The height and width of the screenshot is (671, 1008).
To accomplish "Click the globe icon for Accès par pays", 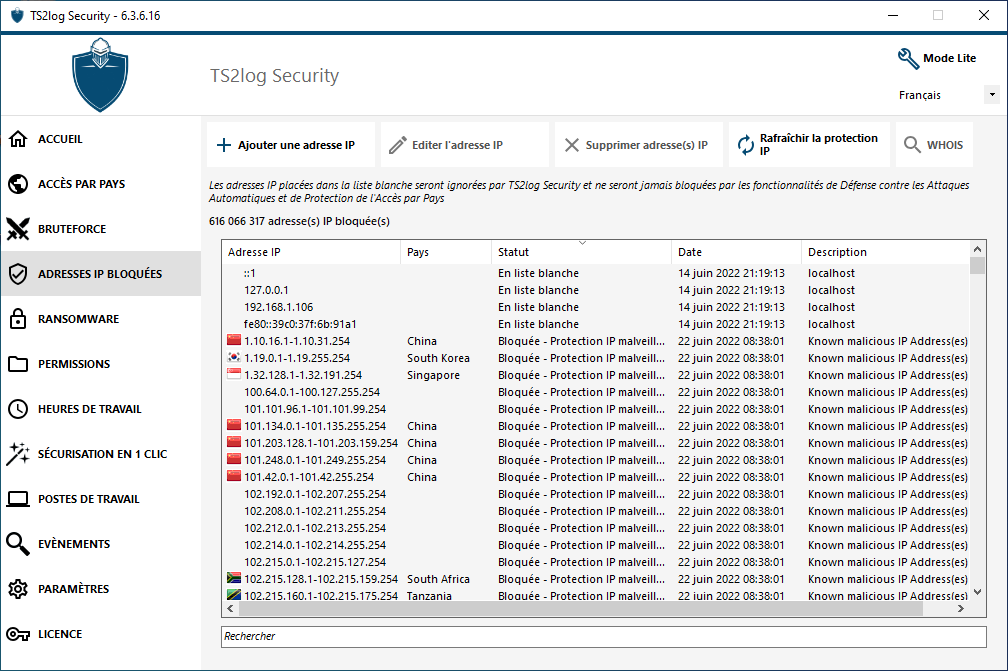I will [18, 184].
